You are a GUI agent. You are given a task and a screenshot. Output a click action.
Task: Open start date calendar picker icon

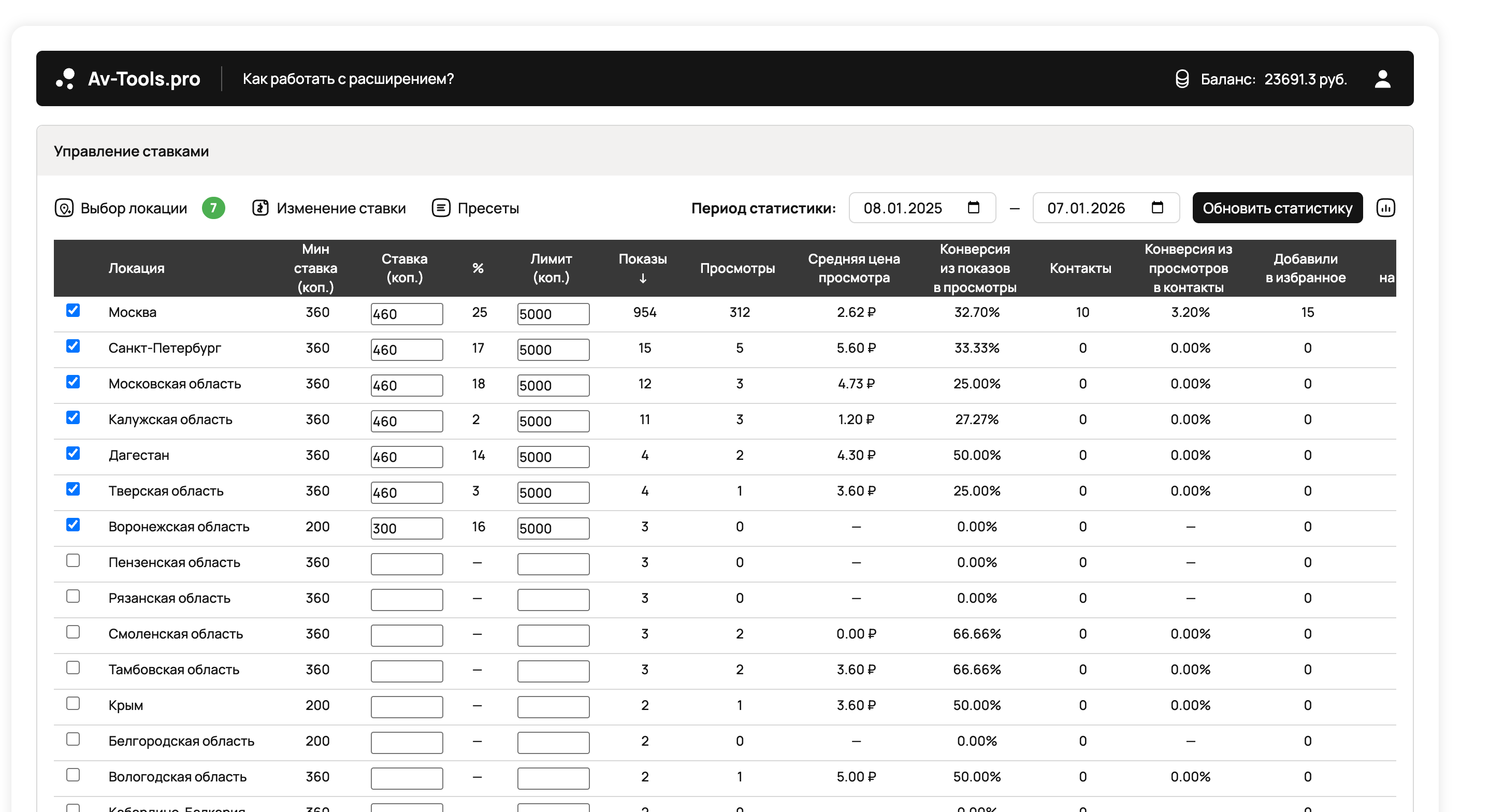tap(973, 208)
